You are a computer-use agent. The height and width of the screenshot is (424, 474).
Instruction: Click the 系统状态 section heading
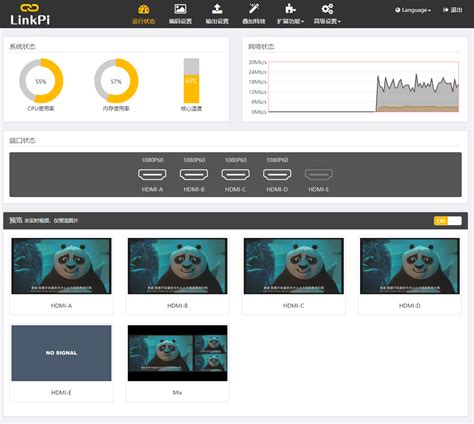22,46
